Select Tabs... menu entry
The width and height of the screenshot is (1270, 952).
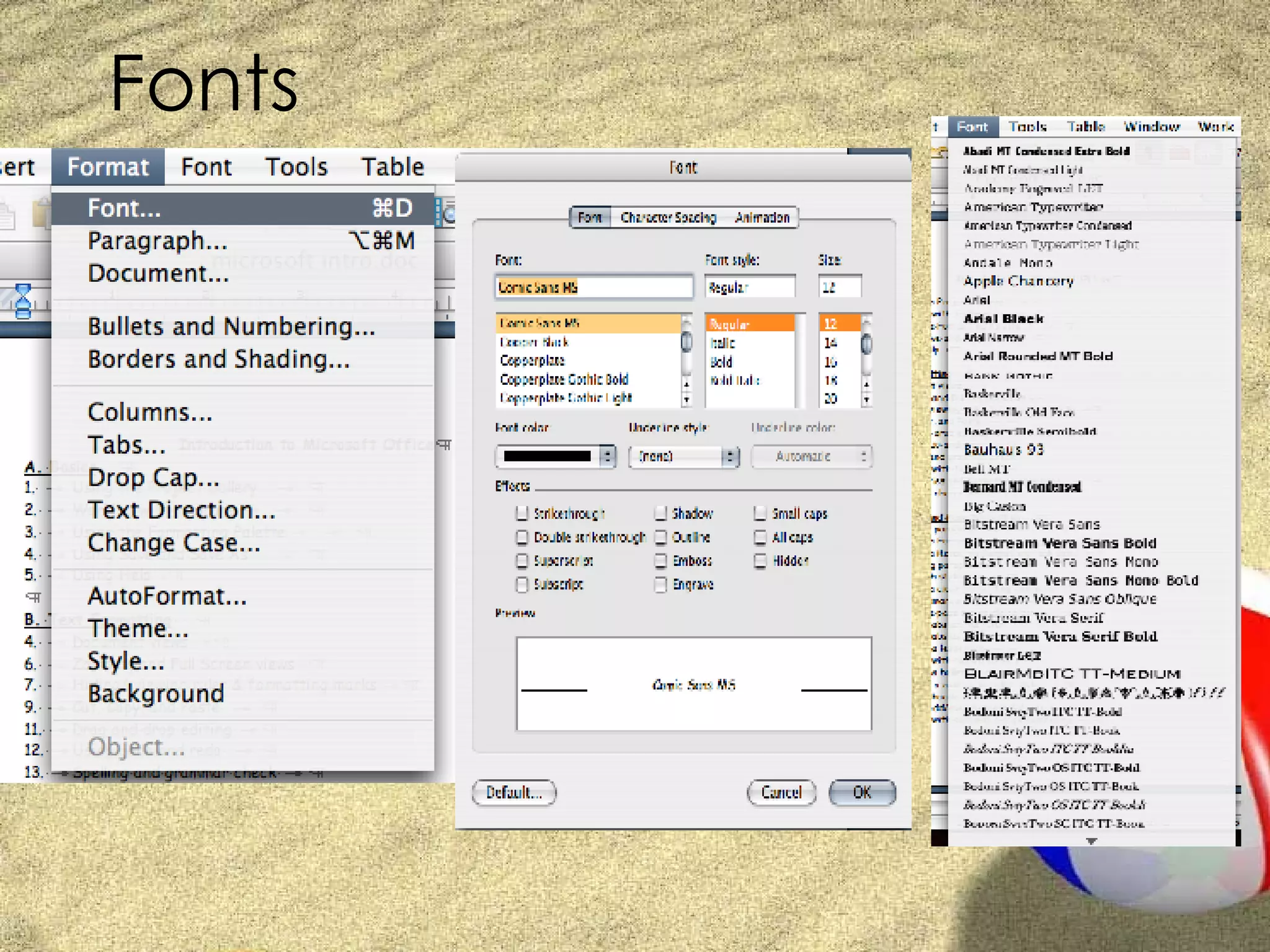(243, 445)
